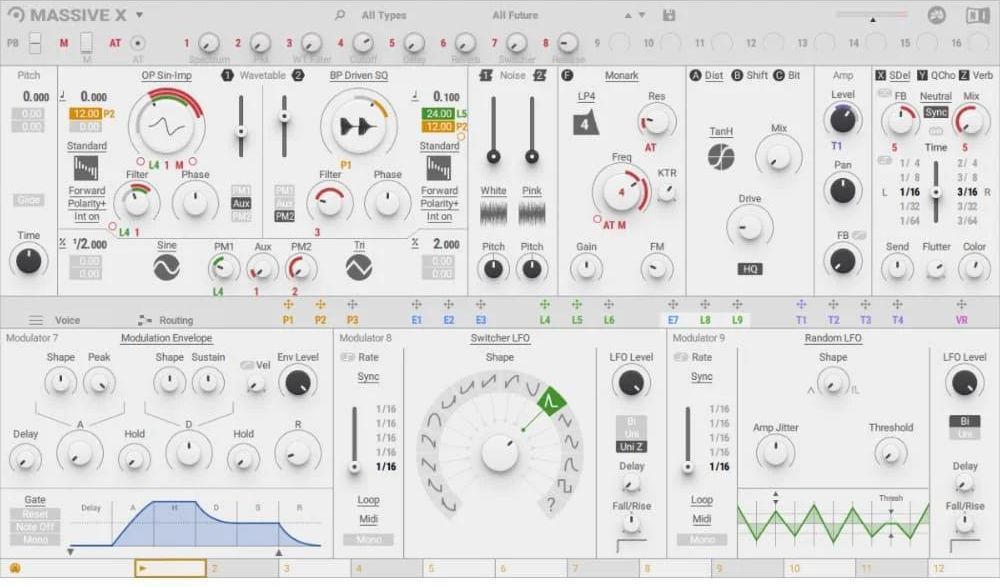
Task: Open the preset search magnifier
Action: tap(340, 15)
